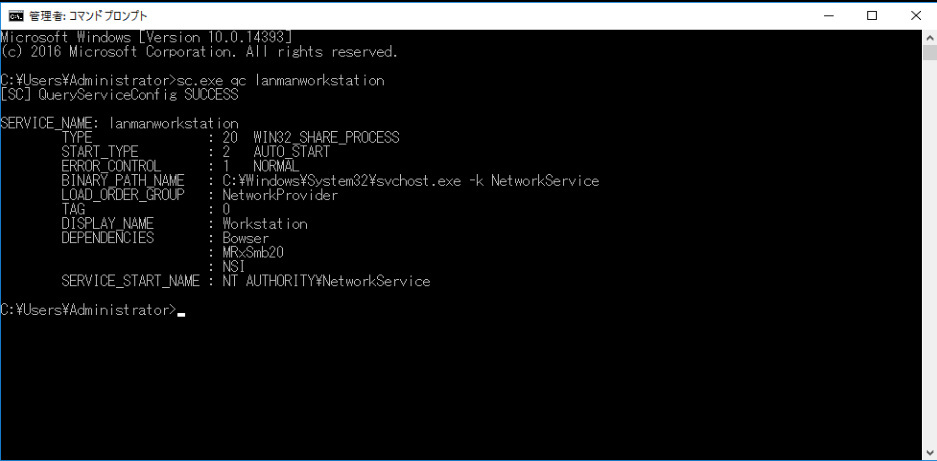Image resolution: width=937 pixels, height=461 pixels.
Task: Click the scrollbar down arrow
Action: click(x=930, y=452)
